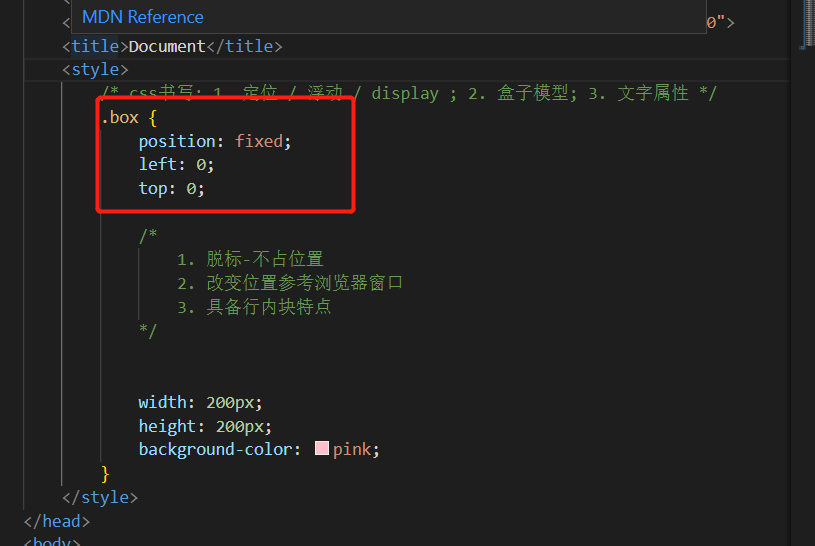Image resolution: width=815 pixels, height=546 pixels.
Task: Place cursor on 'position' property
Action: (x=177, y=141)
